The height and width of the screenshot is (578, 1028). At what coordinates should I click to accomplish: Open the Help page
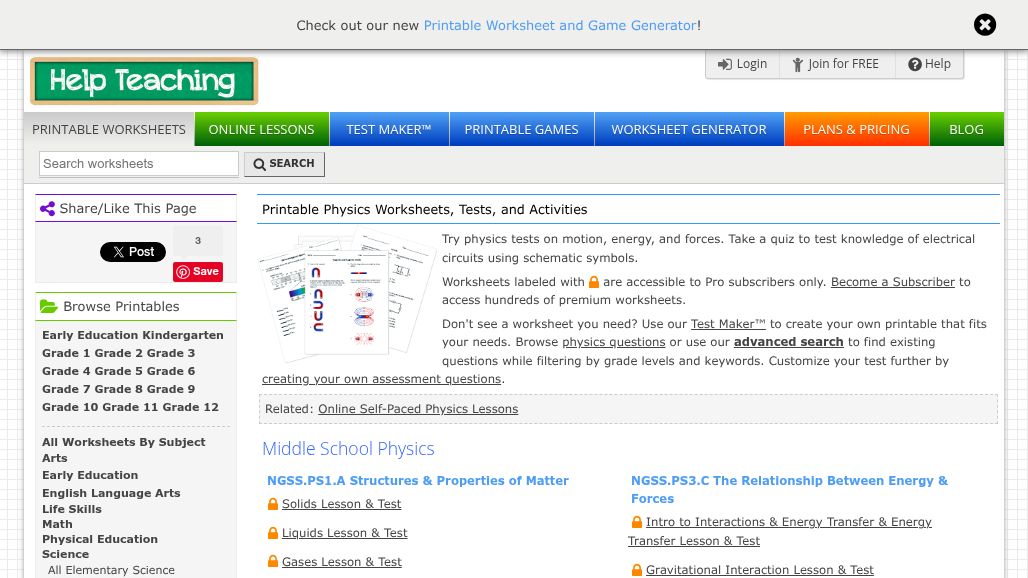coord(929,64)
